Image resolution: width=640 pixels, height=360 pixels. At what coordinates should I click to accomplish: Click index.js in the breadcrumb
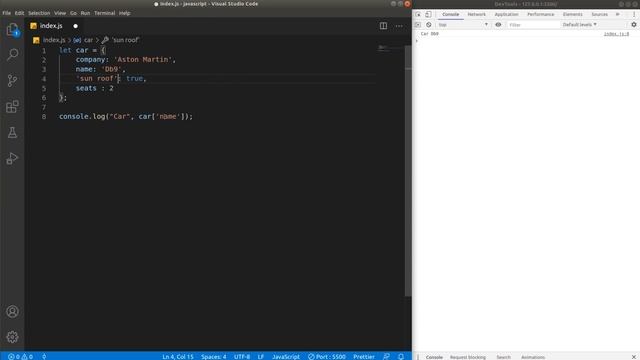pos(54,40)
